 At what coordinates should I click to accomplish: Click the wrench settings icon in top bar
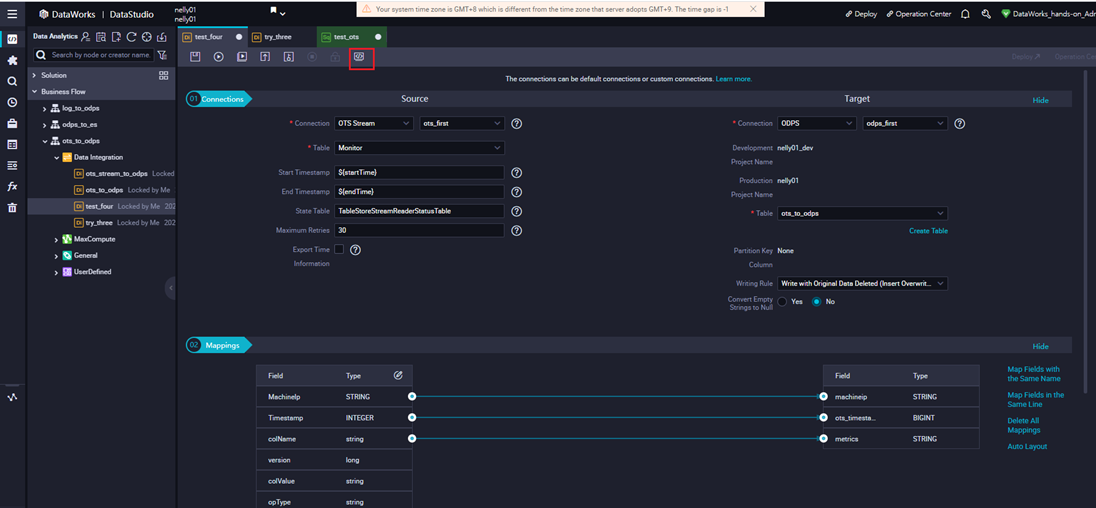pos(986,13)
